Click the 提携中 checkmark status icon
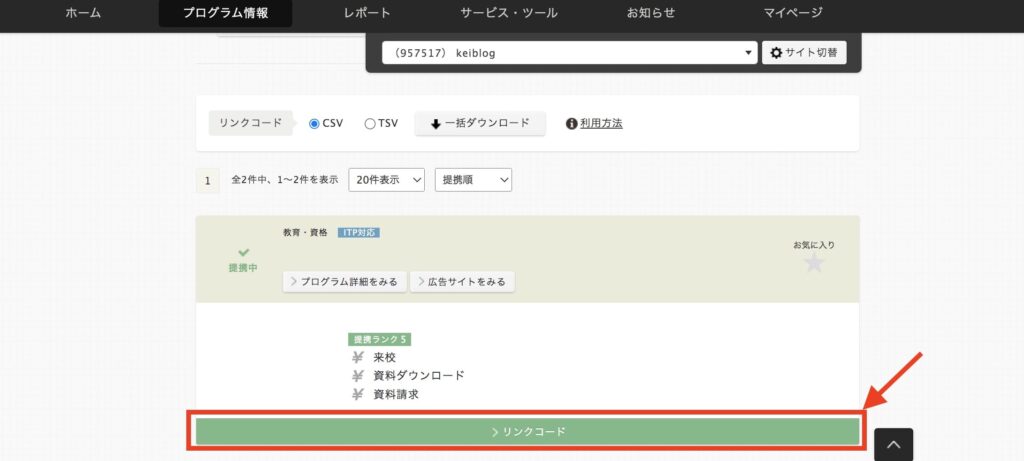Screen dimensions: 1024x461 point(243,252)
